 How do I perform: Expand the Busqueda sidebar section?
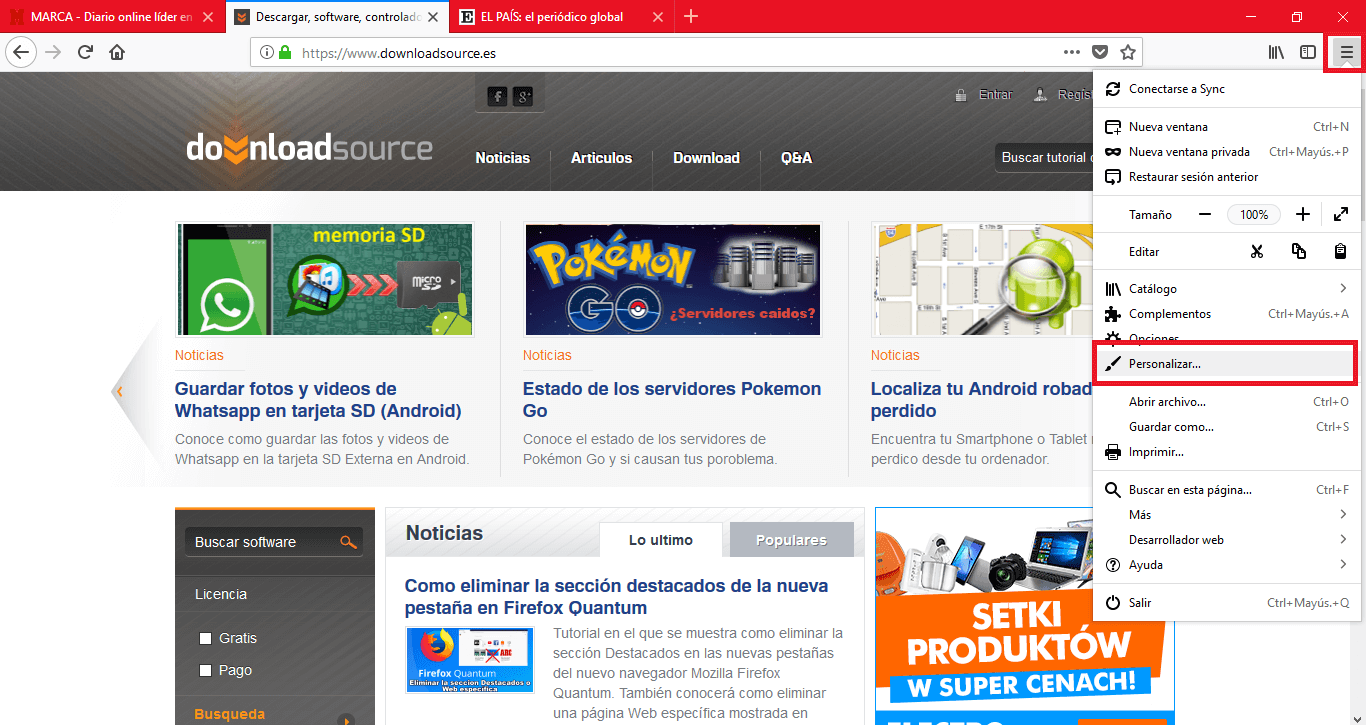coord(346,721)
